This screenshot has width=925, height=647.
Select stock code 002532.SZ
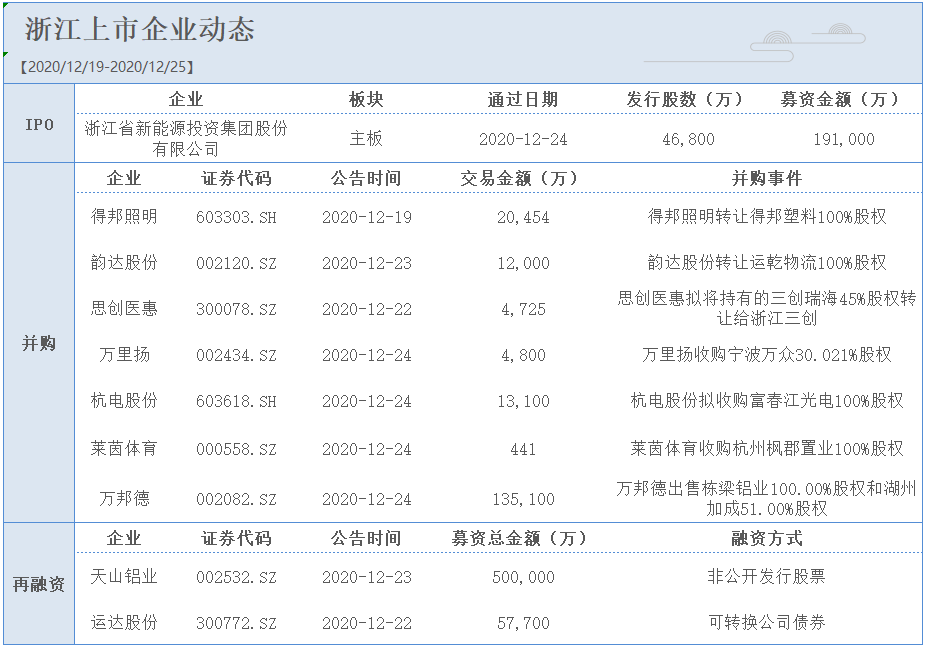[236, 577]
